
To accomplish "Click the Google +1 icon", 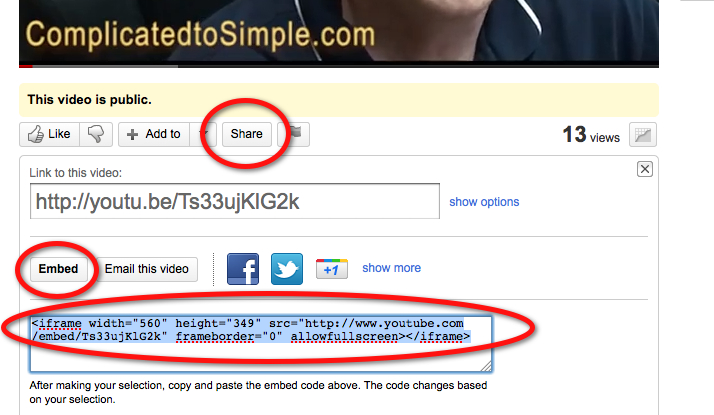I will [x=332, y=269].
